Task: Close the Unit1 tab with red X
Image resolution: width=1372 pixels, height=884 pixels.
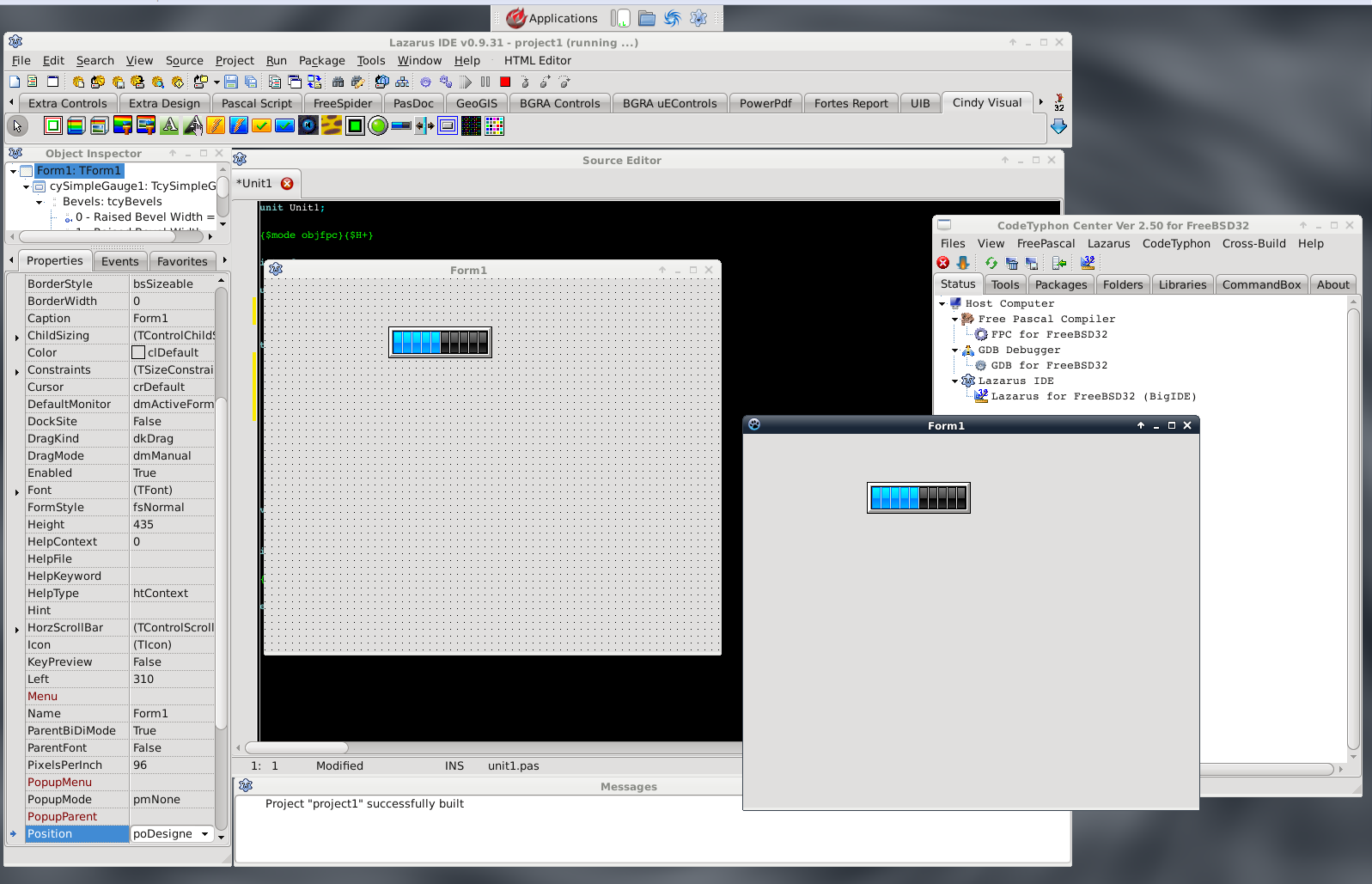Action: tap(287, 183)
